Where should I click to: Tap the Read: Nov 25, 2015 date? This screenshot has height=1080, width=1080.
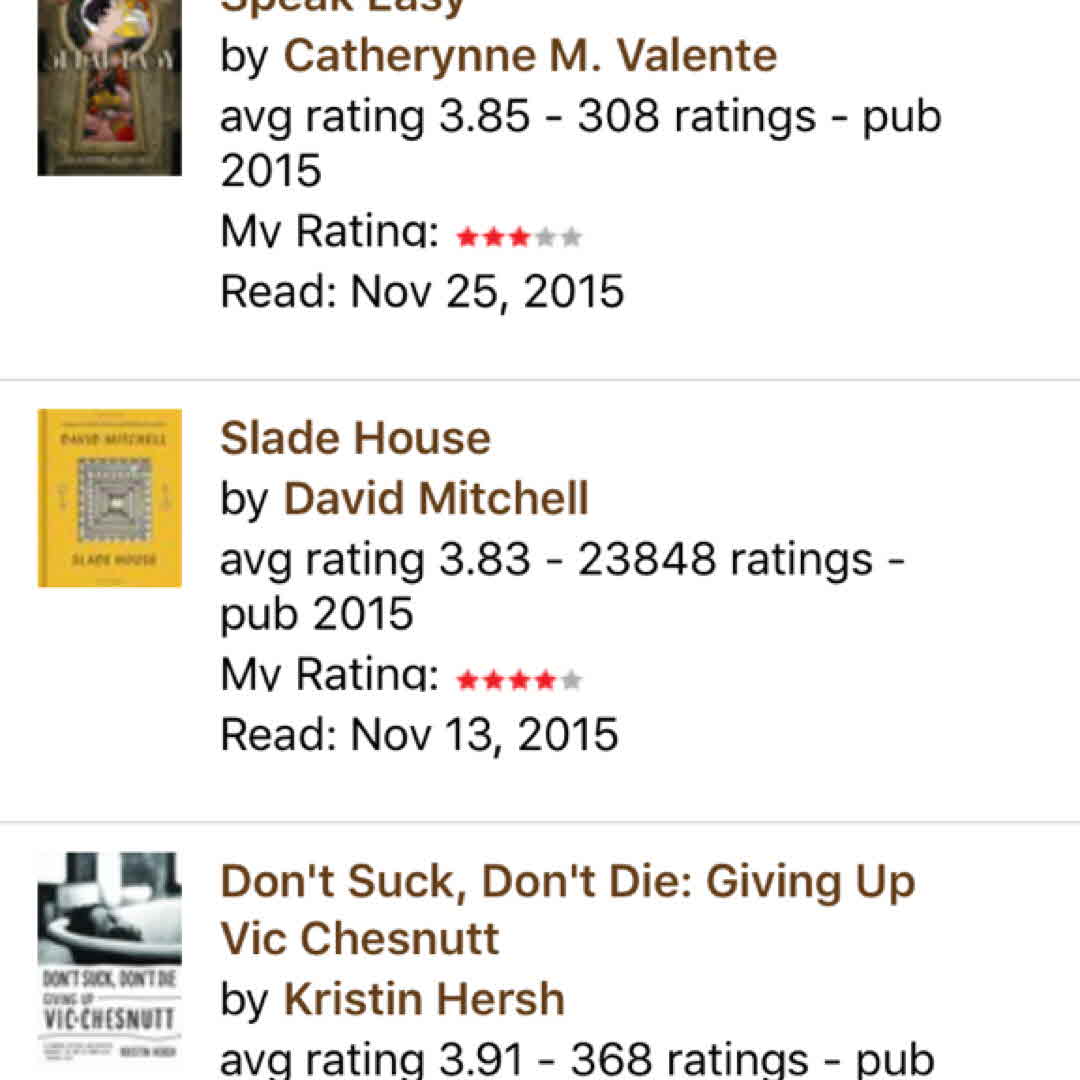pyautogui.click(x=422, y=292)
